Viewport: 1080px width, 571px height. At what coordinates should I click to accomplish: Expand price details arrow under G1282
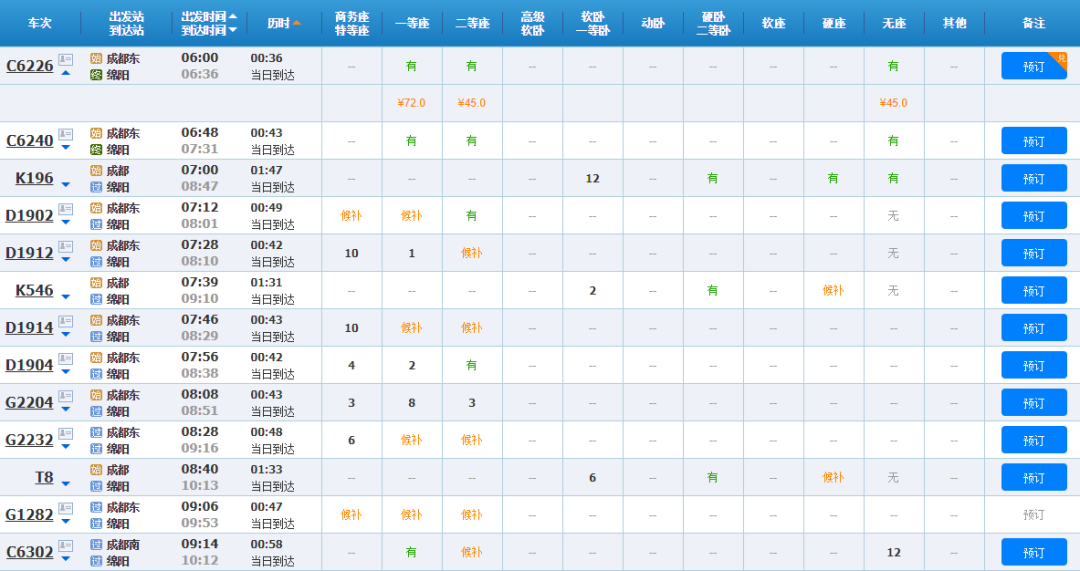(x=65, y=521)
